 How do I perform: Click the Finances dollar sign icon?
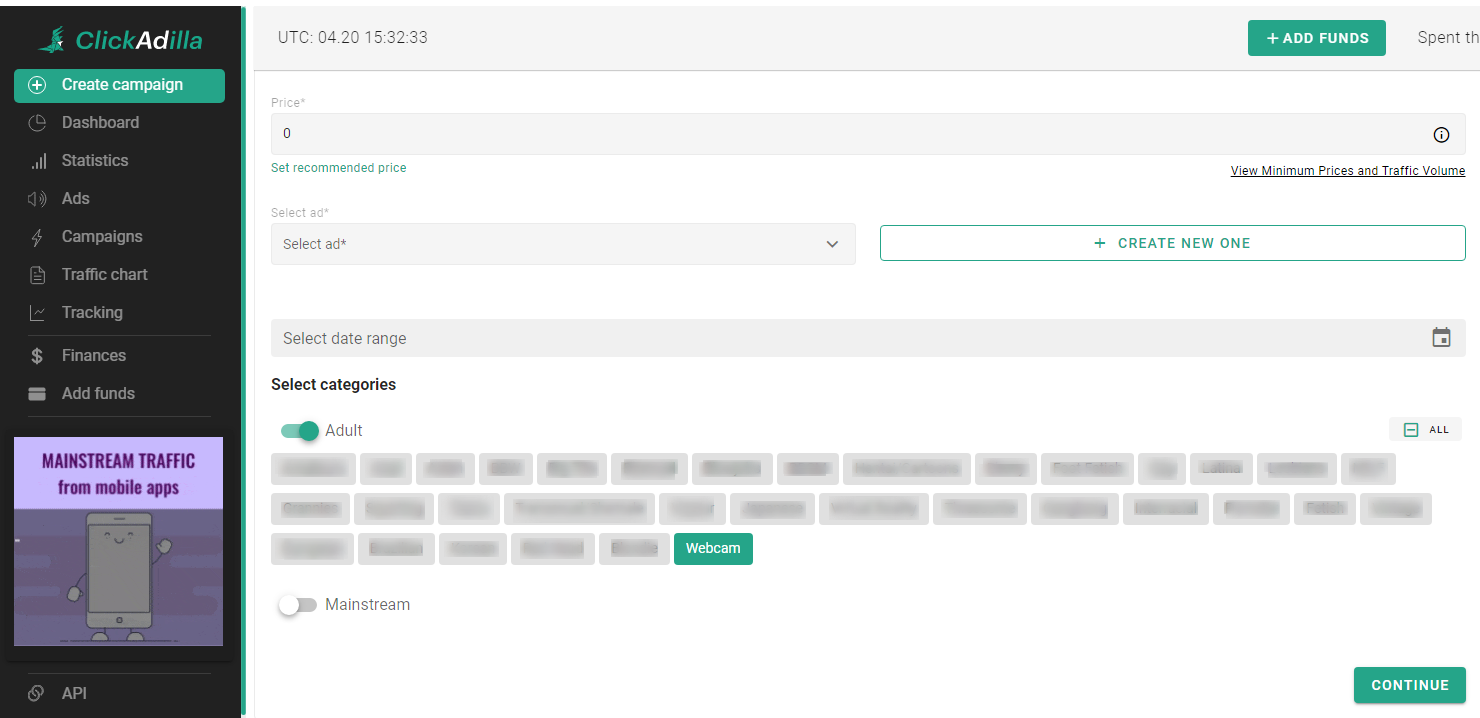click(x=37, y=356)
